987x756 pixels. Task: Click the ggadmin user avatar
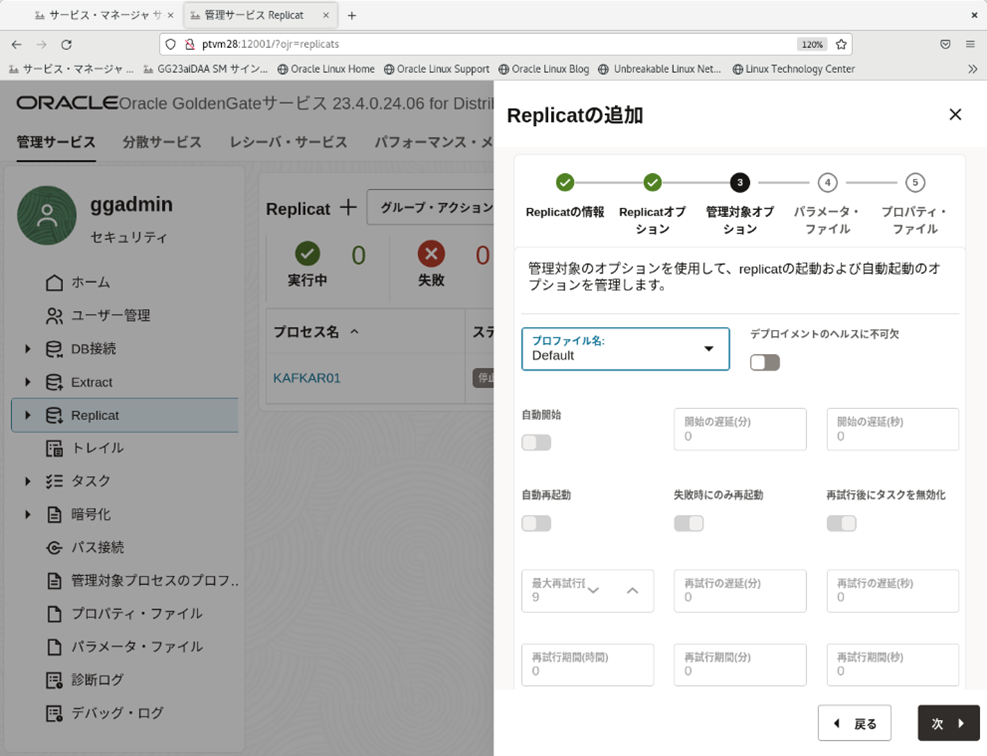click(47, 215)
